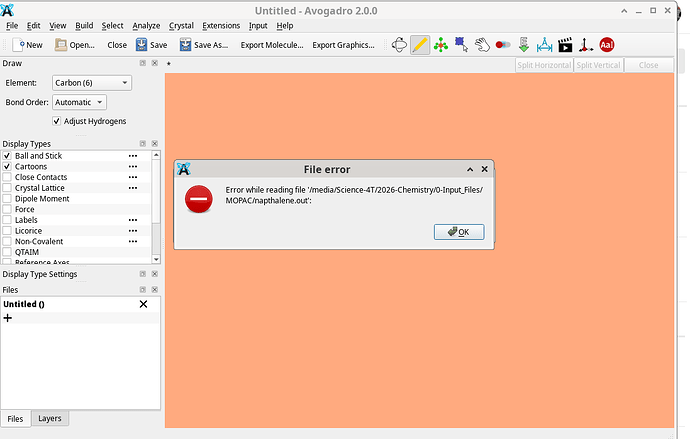Activate the Selection tool icon
690x439 pixels.
click(x=461, y=45)
